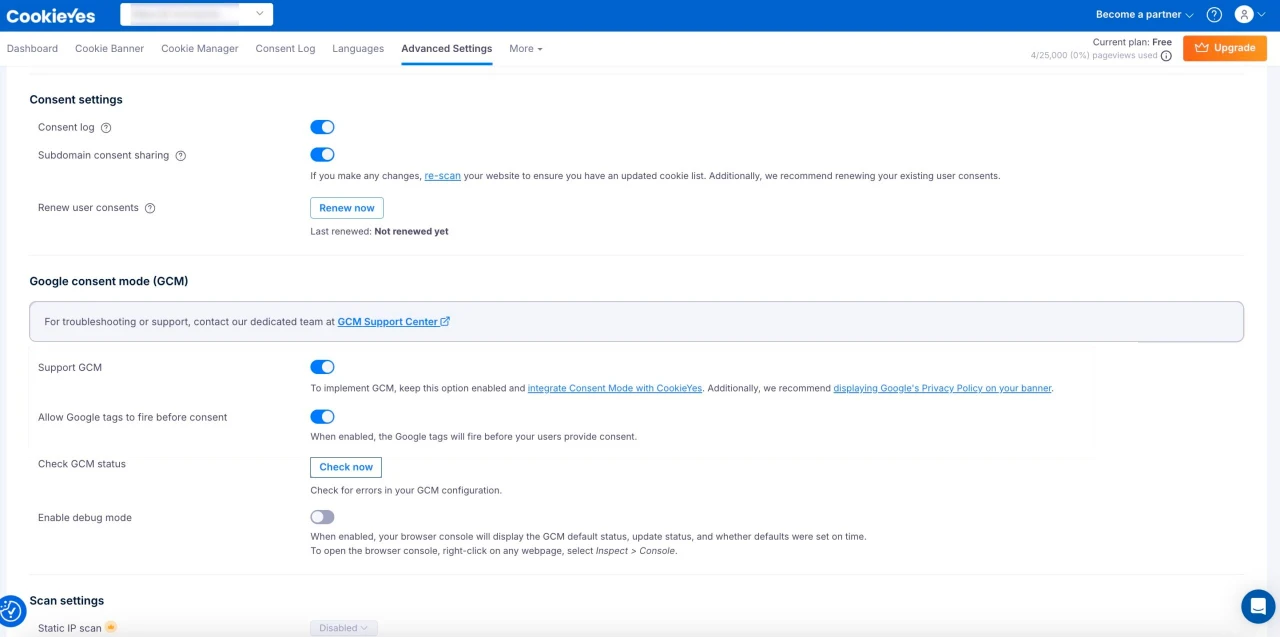Expand the Become a partner dropdown
Viewport: 1280px width, 637px height.
tap(1144, 15)
